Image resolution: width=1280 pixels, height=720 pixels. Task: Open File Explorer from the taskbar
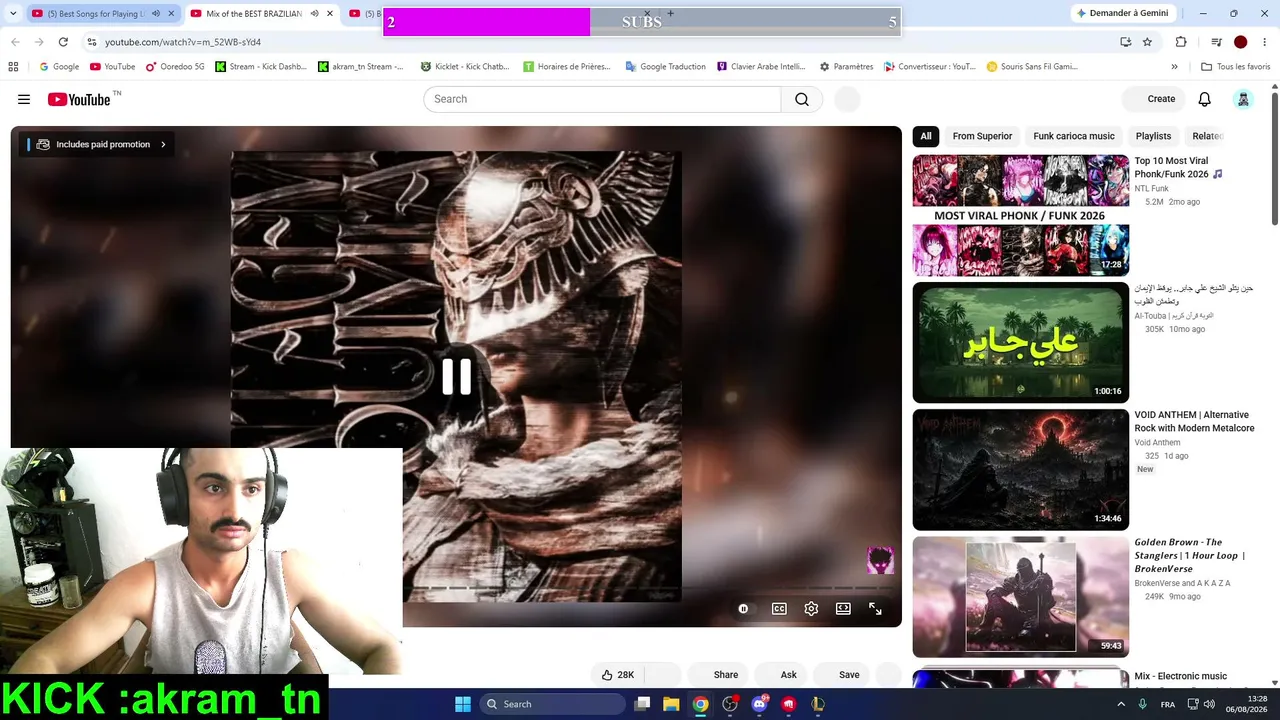click(x=671, y=704)
